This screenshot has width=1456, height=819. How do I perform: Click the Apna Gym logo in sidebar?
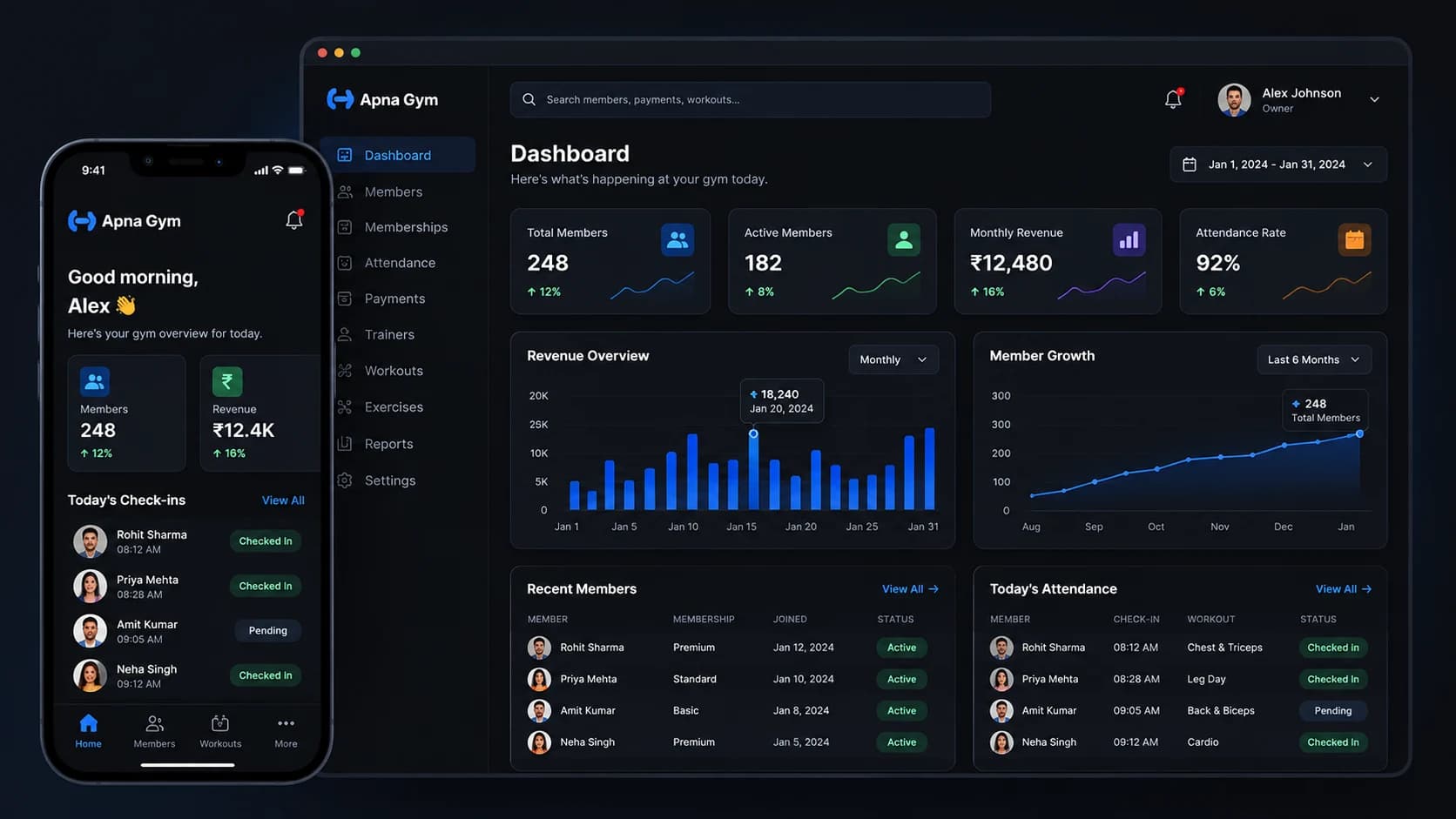pos(382,99)
